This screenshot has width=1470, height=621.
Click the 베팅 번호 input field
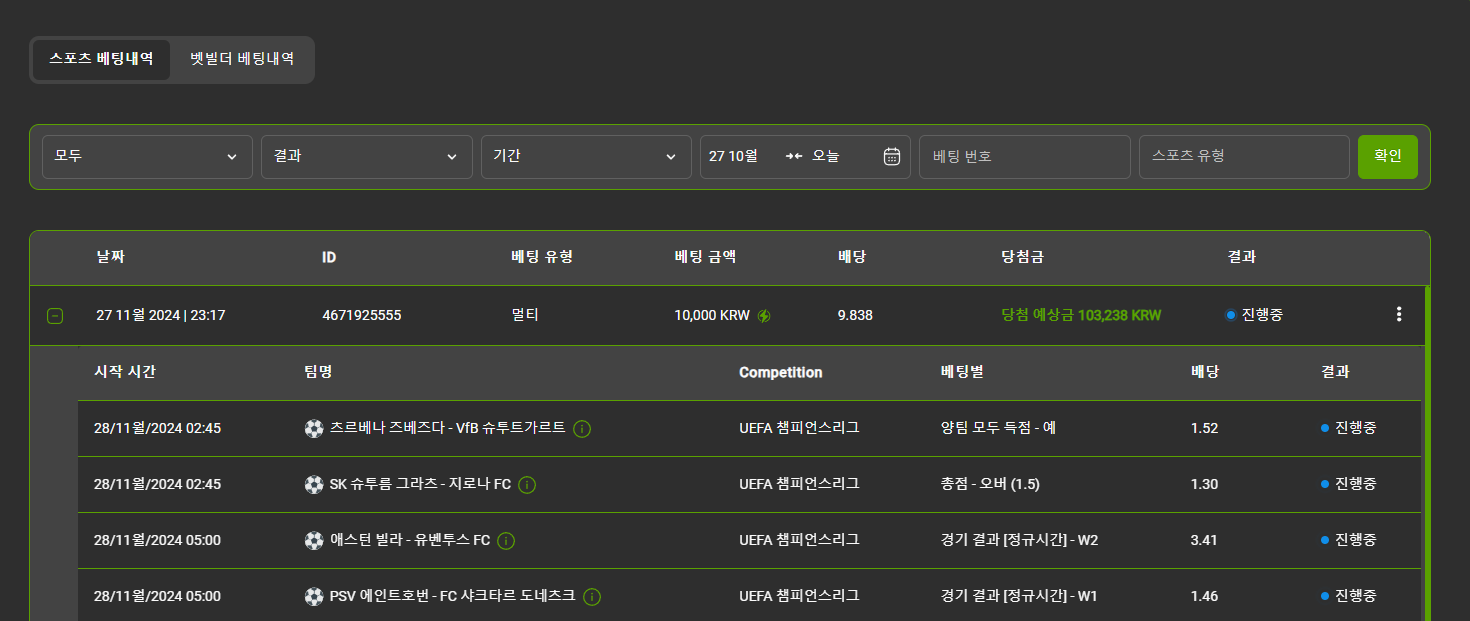[1024, 157]
